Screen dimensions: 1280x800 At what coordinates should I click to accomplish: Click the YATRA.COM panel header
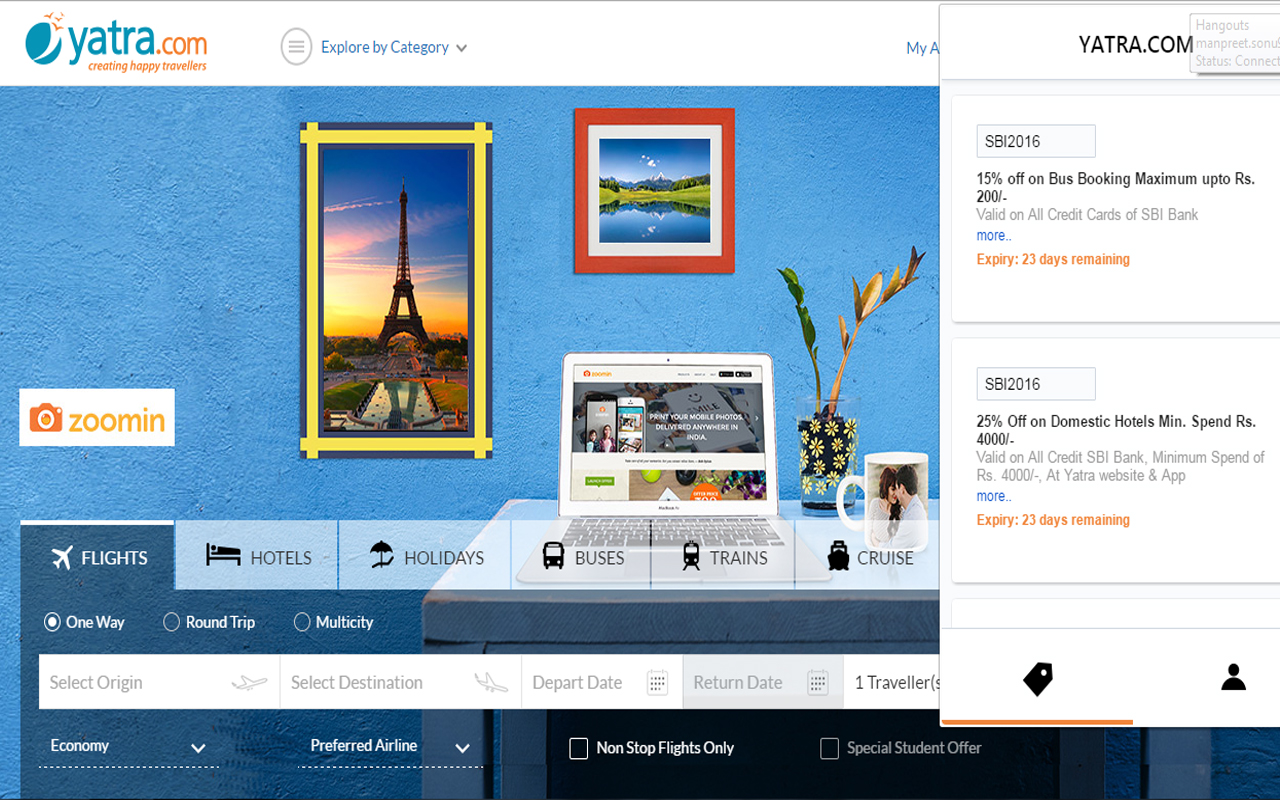pos(1135,44)
